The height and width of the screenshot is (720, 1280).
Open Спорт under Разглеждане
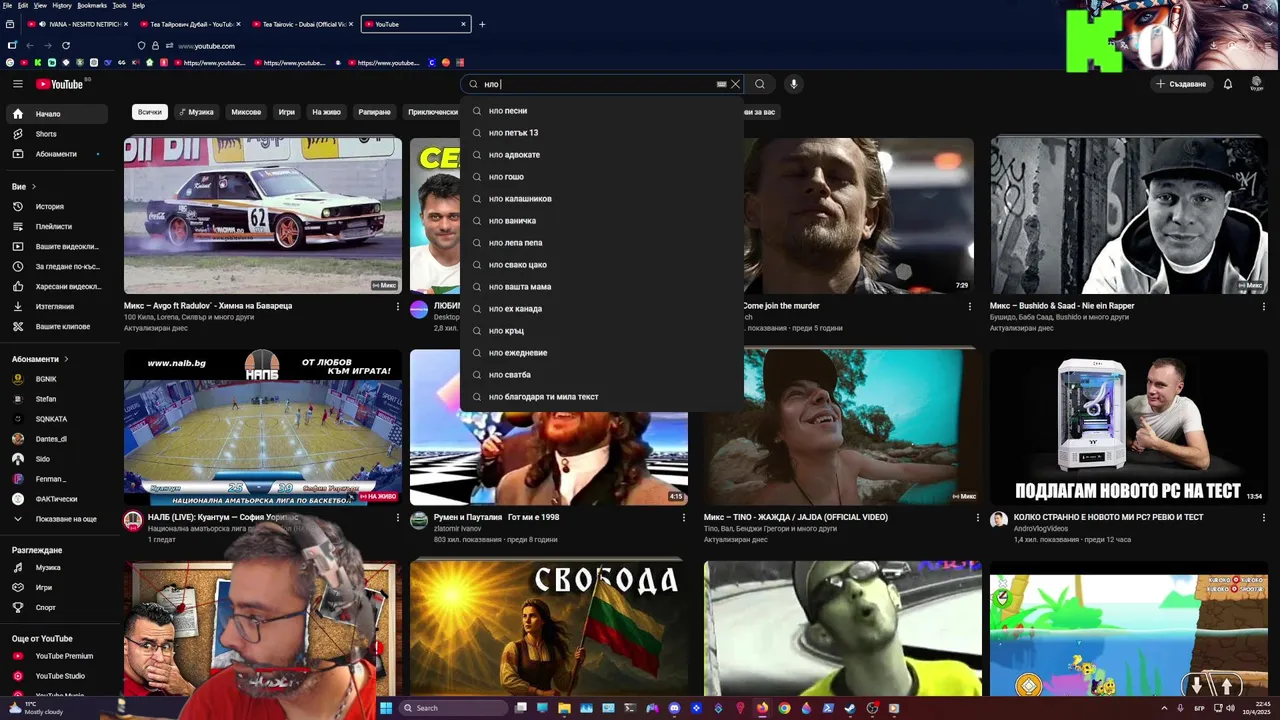pyautogui.click(x=57, y=607)
